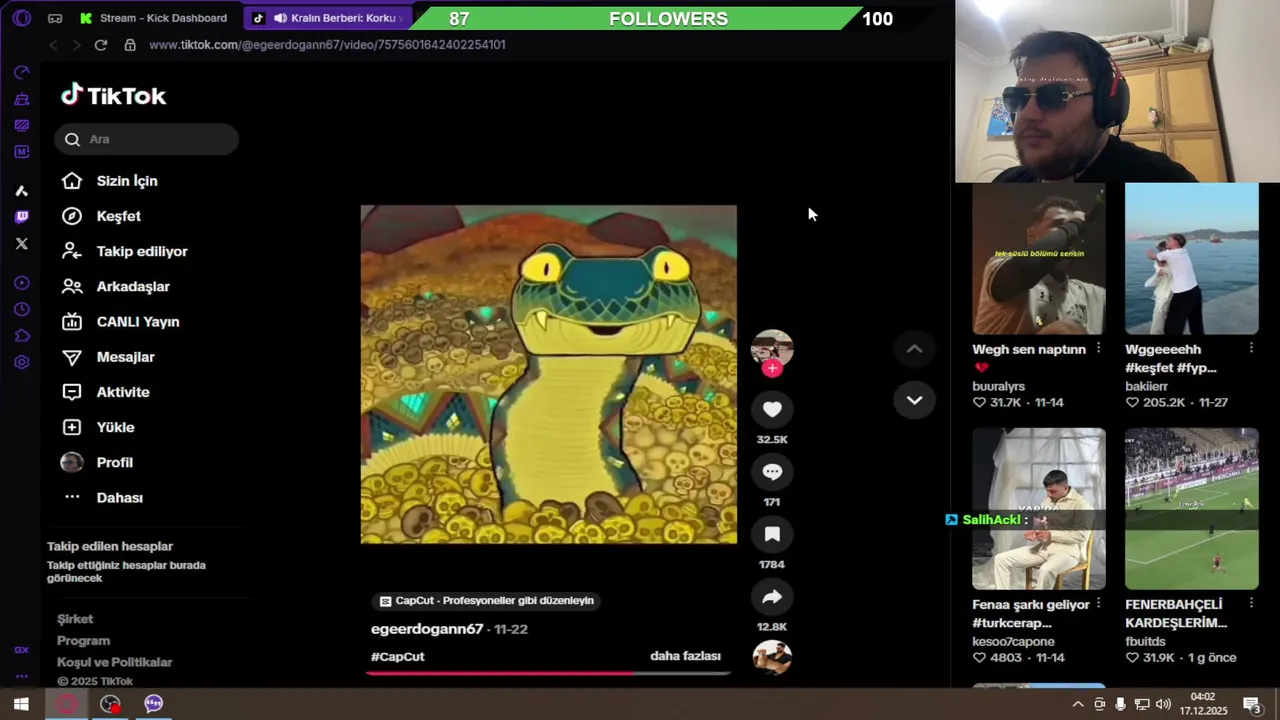Open GX Cleaner broom icon in sidebar
The height and width of the screenshot is (720, 1280).
click(22, 99)
